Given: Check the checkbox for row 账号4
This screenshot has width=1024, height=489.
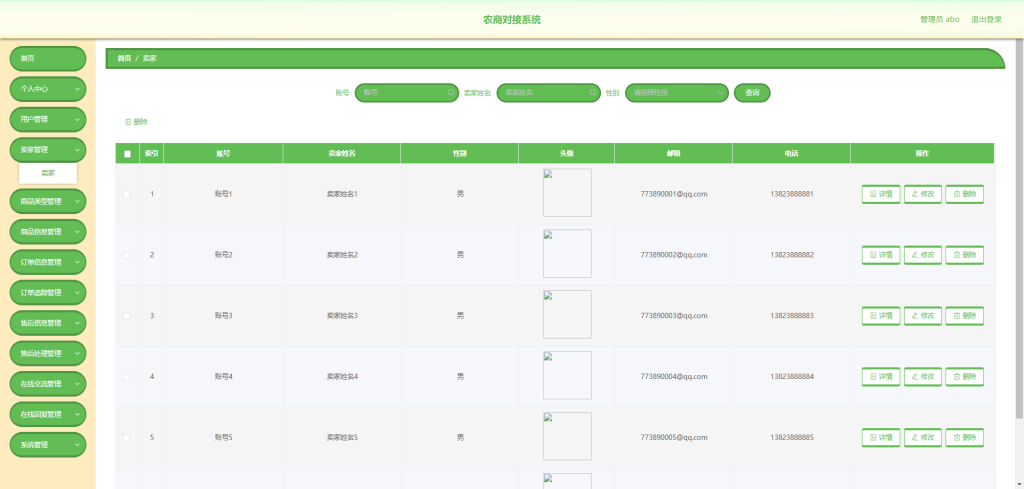Looking at the screenshot, I should tap(127, 377).
